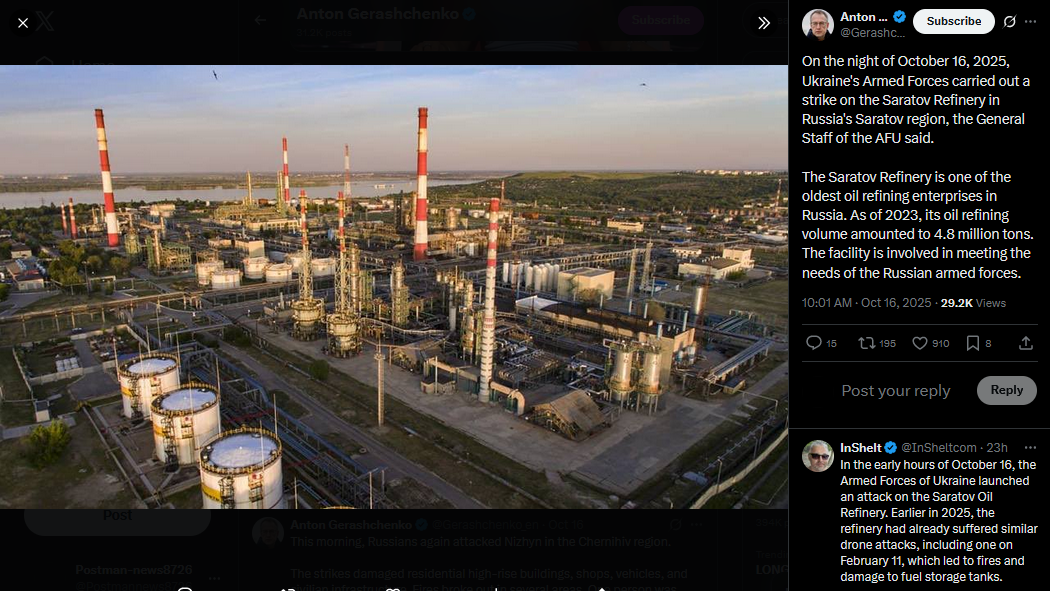Click the Saratov refinery photo

[x=394, y=286]
